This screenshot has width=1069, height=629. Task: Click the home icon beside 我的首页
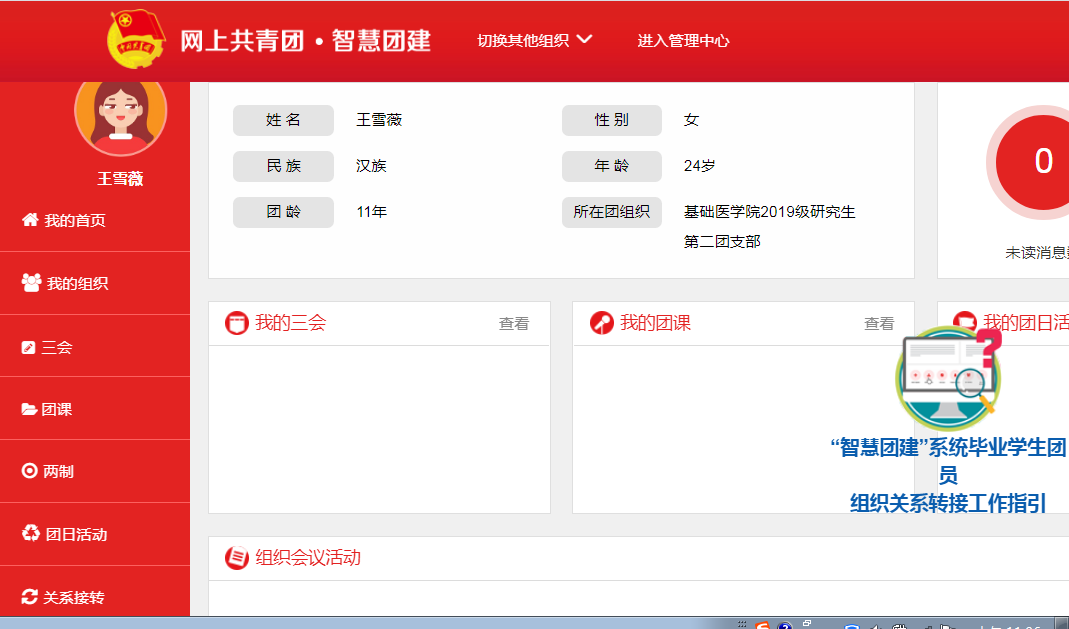pyautogui.click(x=30, y=220)
